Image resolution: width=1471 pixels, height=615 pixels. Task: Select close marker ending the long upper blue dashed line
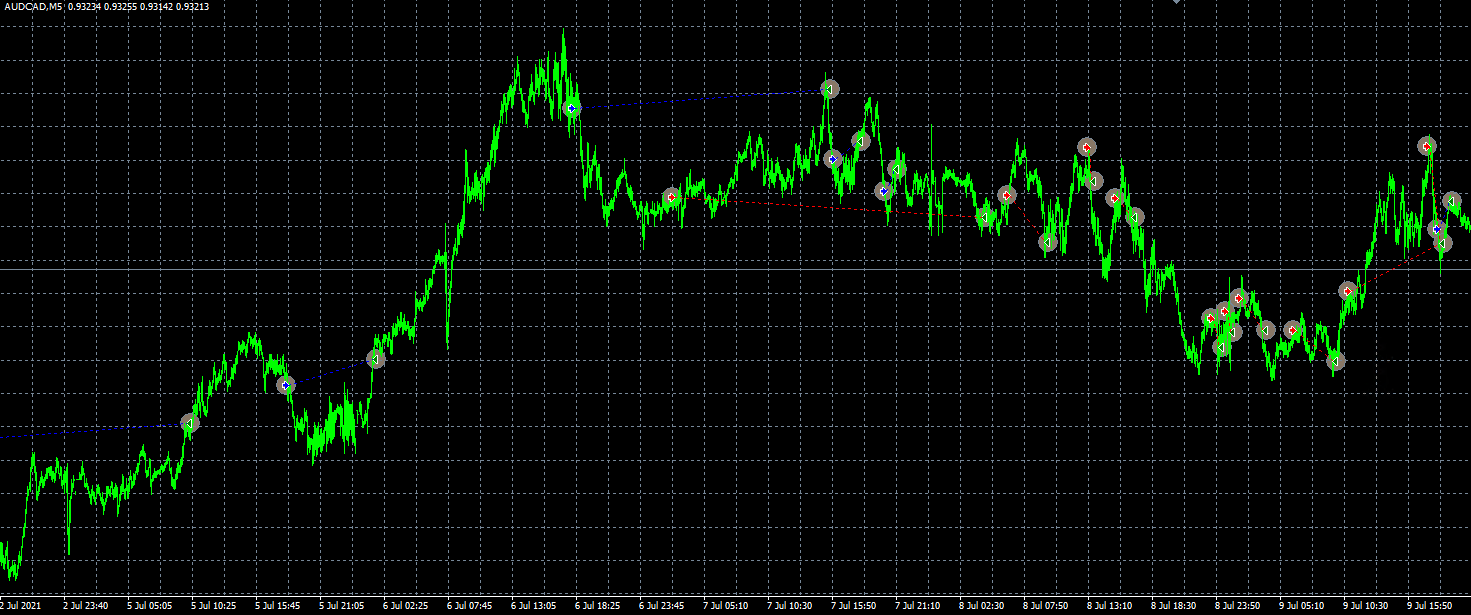829,89
